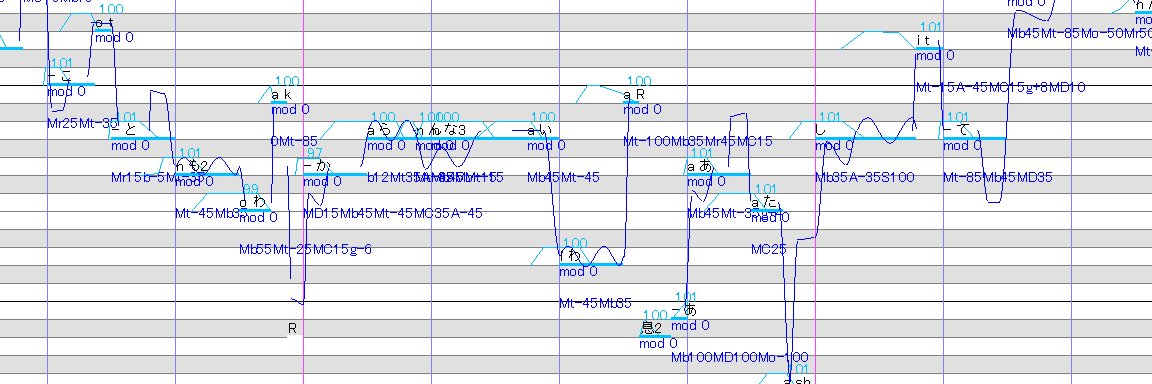This screenshot has height=384, width=1152.
Task: Click the rest marker "R"
Action: [x=292, y=329]
